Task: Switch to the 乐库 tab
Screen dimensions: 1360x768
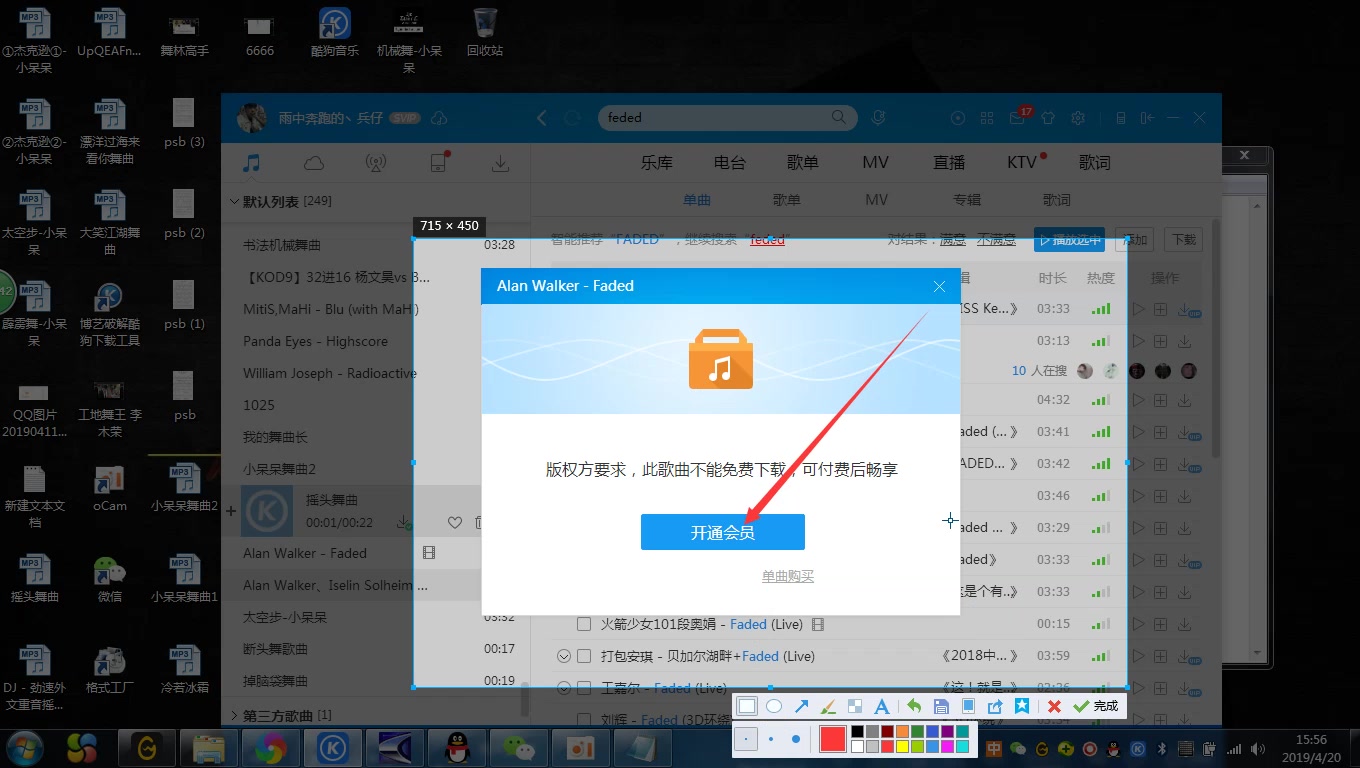Action: 657,162
